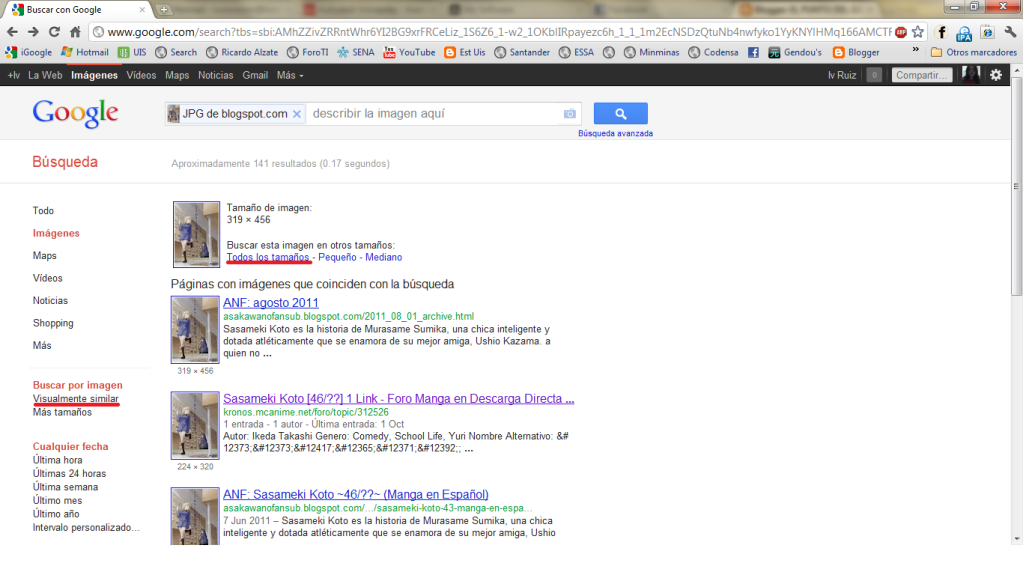Click the camera search-by-image icon
The image size is (1023, 575).
(x=570, y=114)
